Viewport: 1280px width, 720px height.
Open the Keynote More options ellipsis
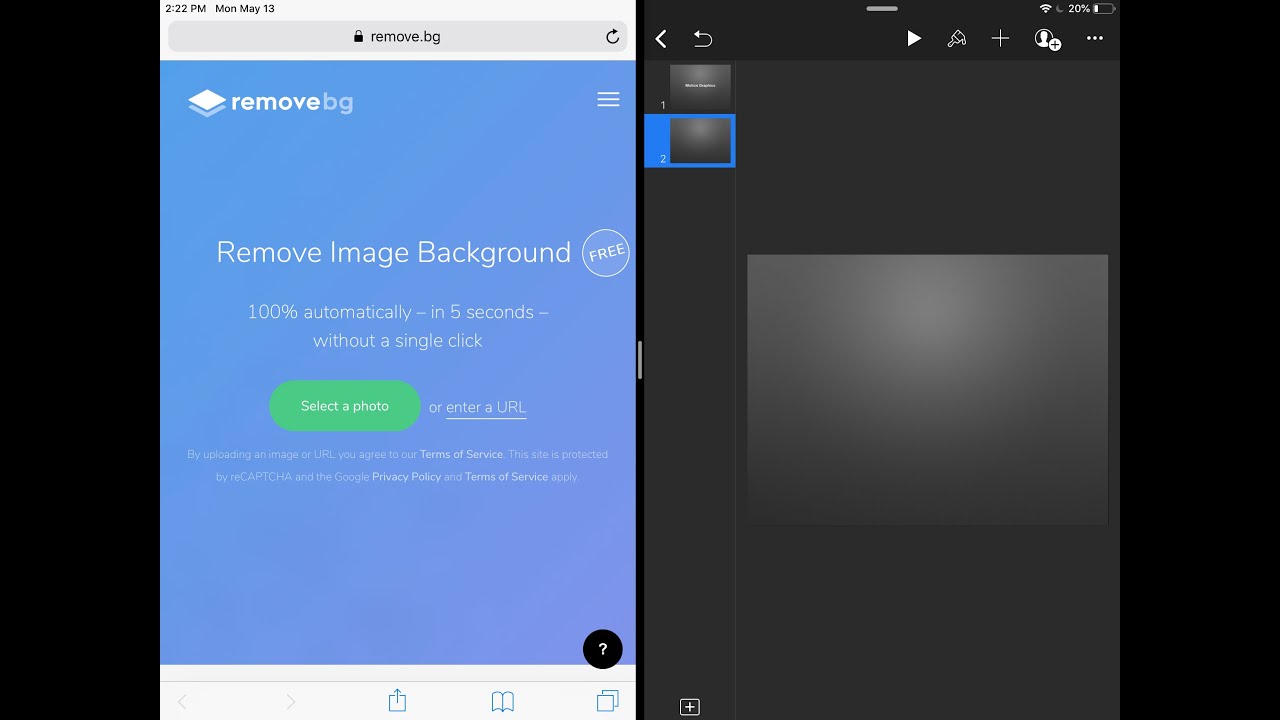[1095, 39]
